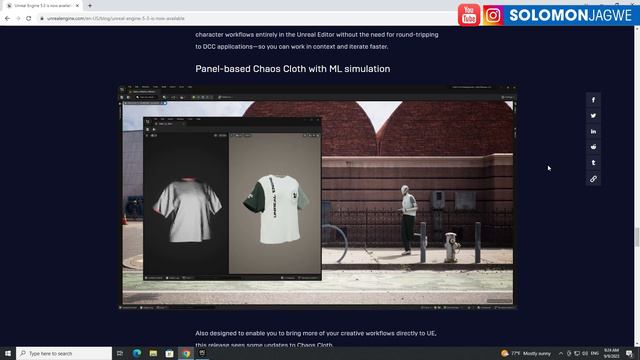Screen dimensions: 640x360
Task: Click the Panel-based Chaos Cloth heading
Action: 293,69
